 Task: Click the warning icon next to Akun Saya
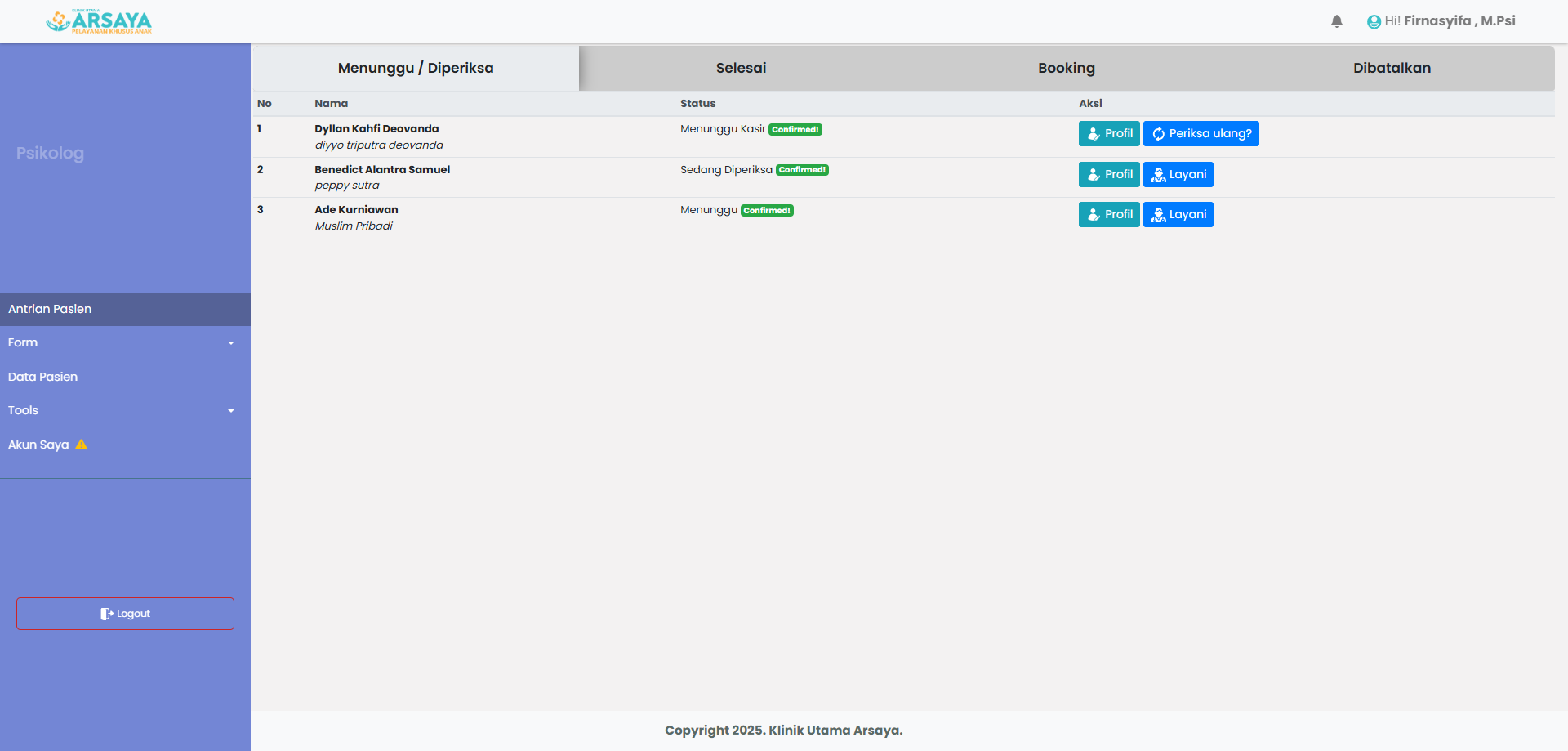tap(82, 445)
